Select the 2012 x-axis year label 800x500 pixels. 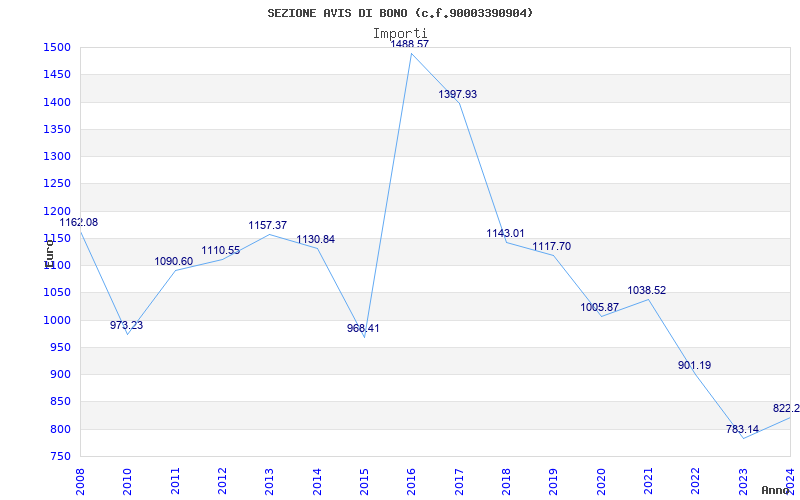(x=222, y=482)
